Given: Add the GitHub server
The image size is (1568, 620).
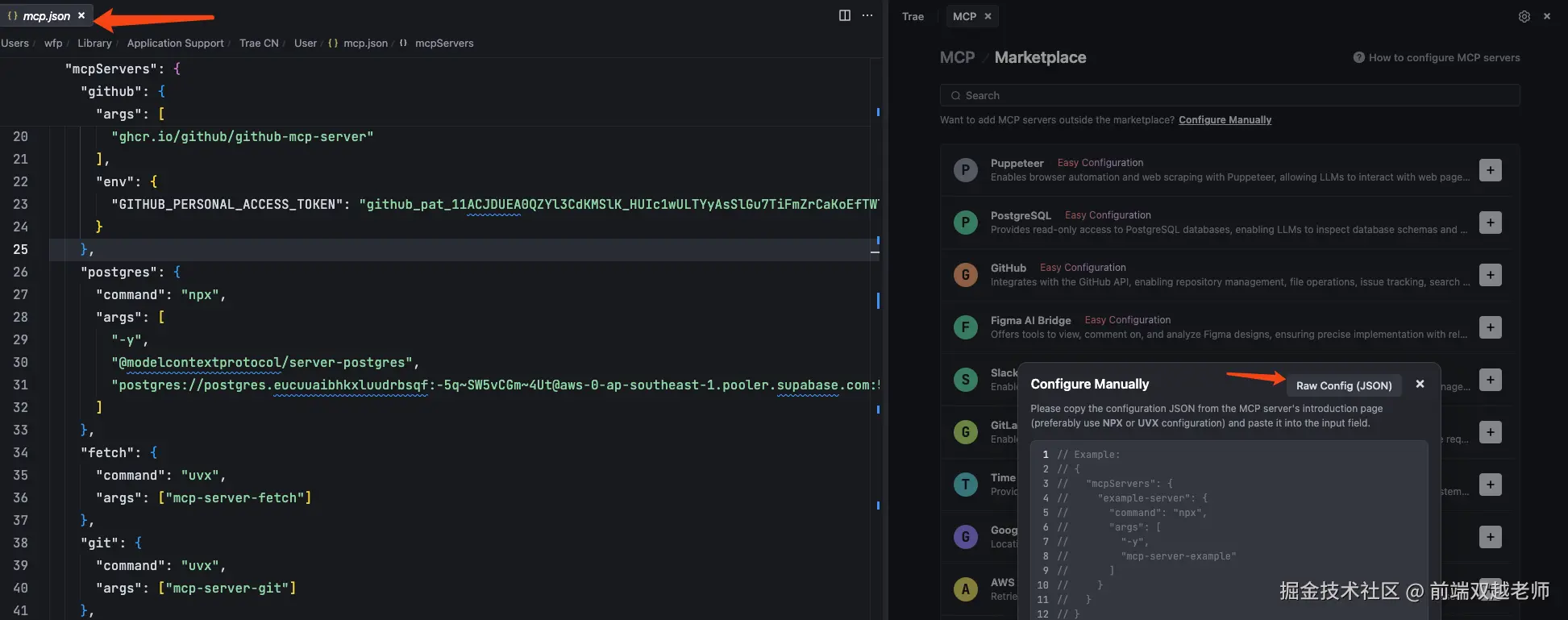Looking at the screenshot, I should tap(1490, 275).
